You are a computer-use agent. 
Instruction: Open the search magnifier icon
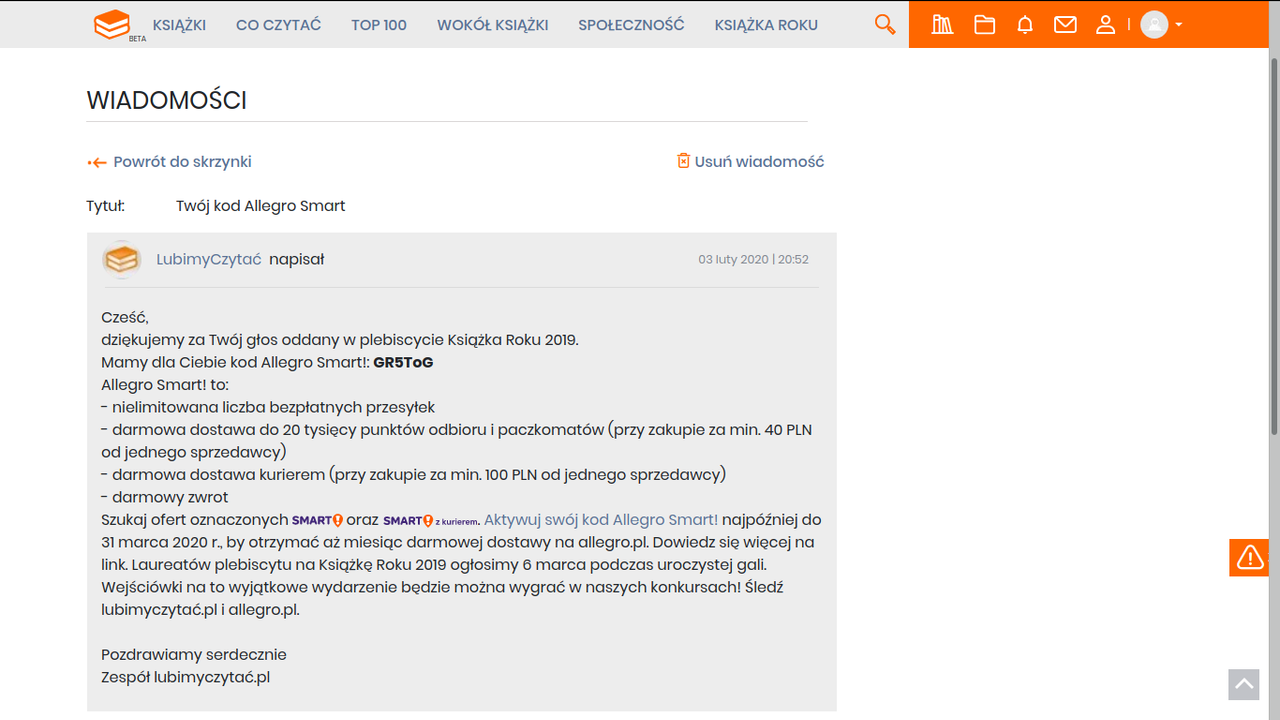pyautogui.click(x=885, y=24)
